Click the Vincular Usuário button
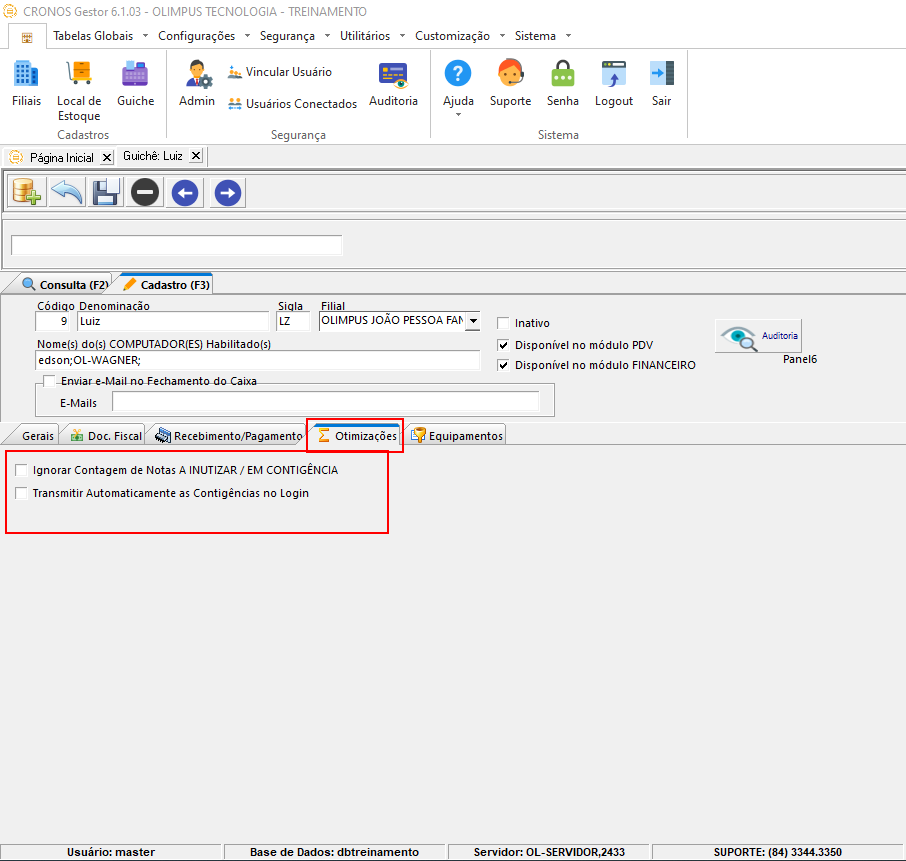This screenshot has width=906, height=861. click(x=280, y=72)
